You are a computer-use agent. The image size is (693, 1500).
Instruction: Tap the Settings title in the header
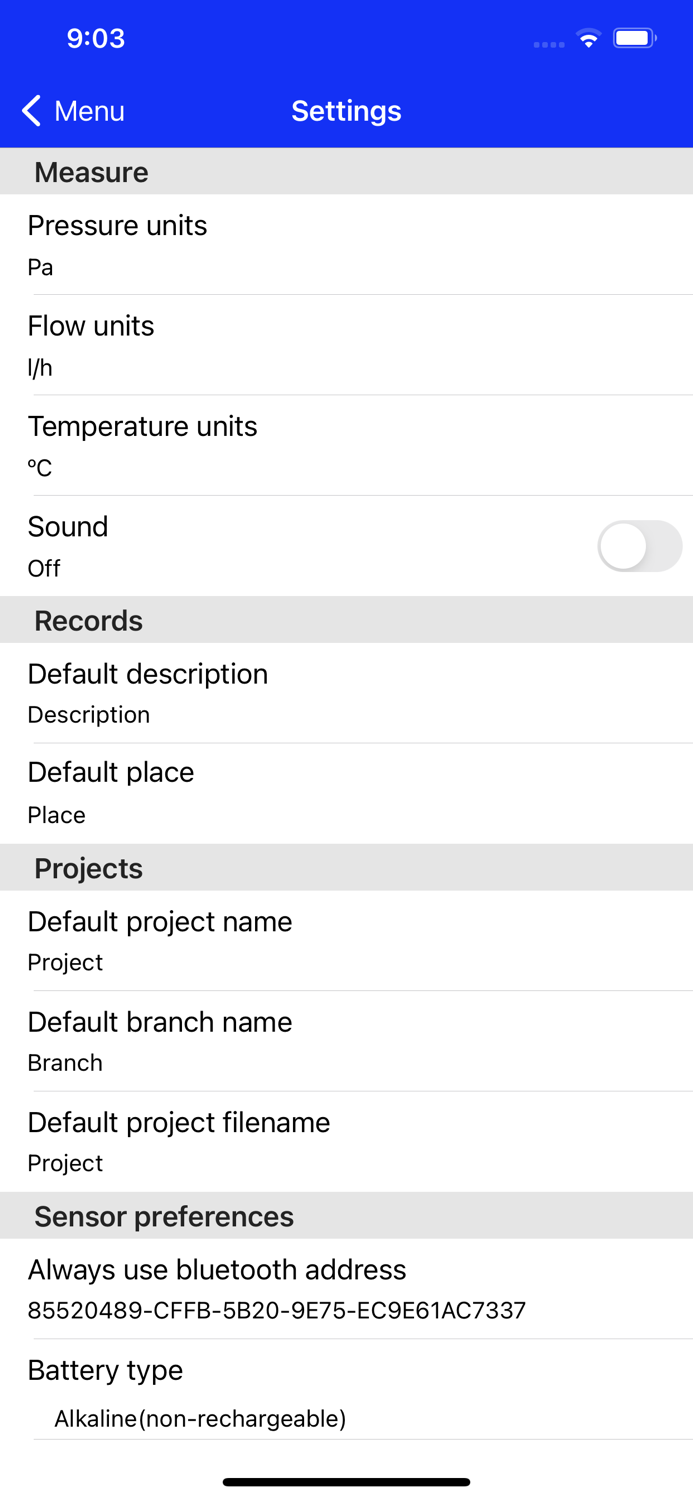pyautogui.click(x=346, y=111)
